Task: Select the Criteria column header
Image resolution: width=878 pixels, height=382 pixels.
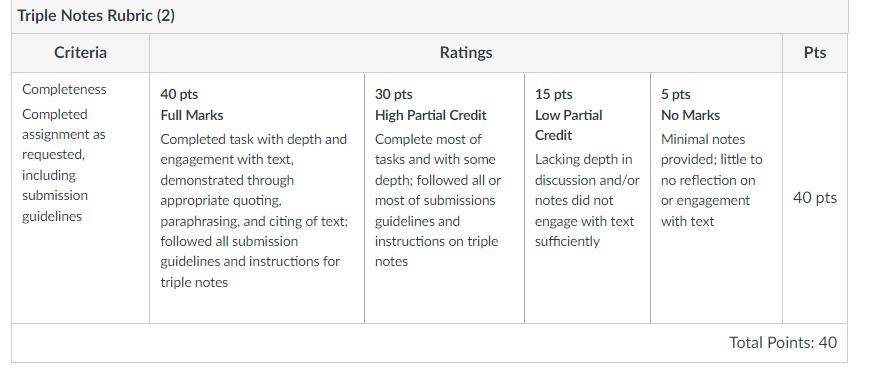Action: (x=80, y=53)
